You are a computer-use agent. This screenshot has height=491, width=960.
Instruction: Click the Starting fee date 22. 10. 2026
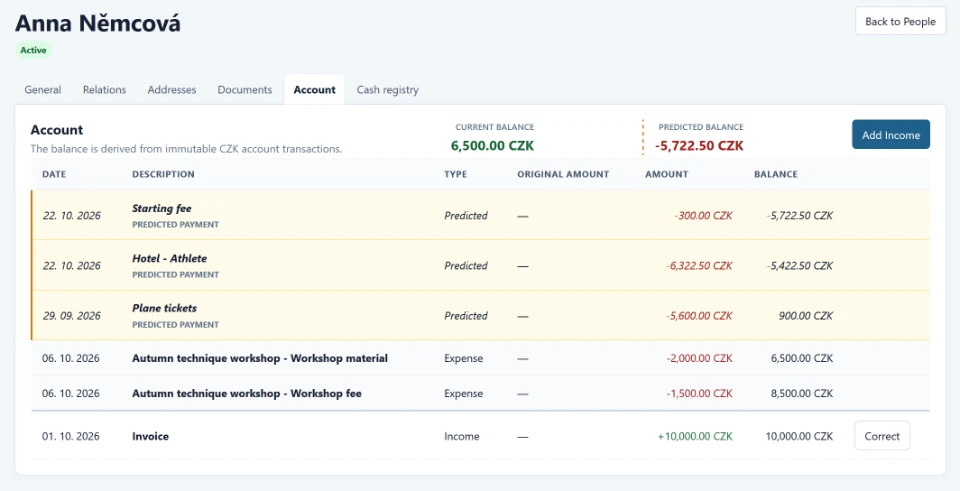point(72,216)
